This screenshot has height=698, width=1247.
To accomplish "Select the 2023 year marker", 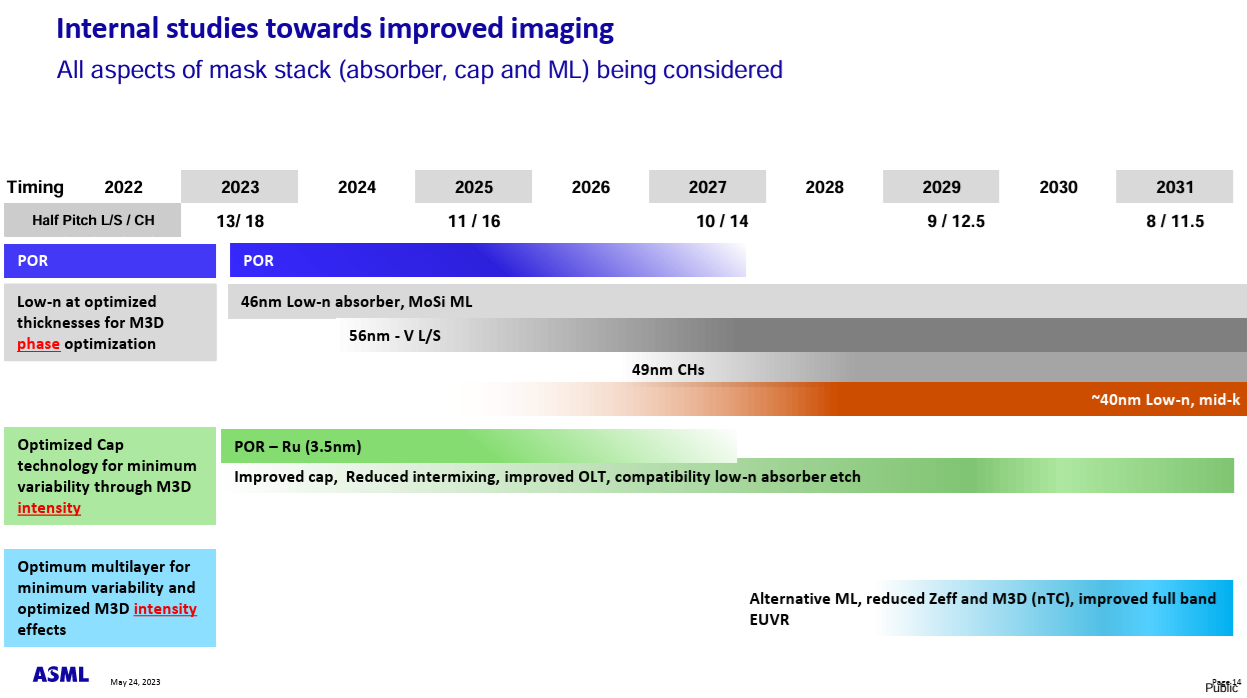I will pyautogui.click(x=239, y=187).
